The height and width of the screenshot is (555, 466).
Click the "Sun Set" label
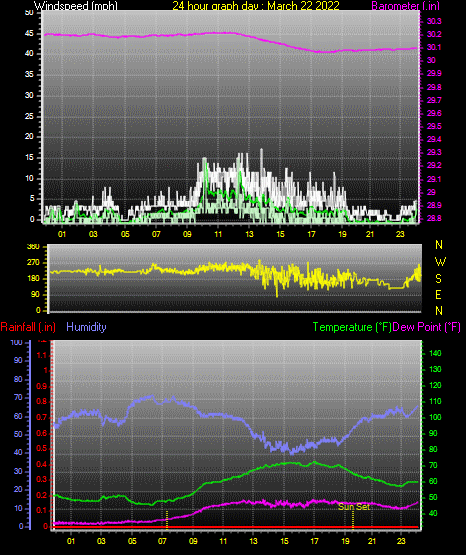click(x=354, y=507)
